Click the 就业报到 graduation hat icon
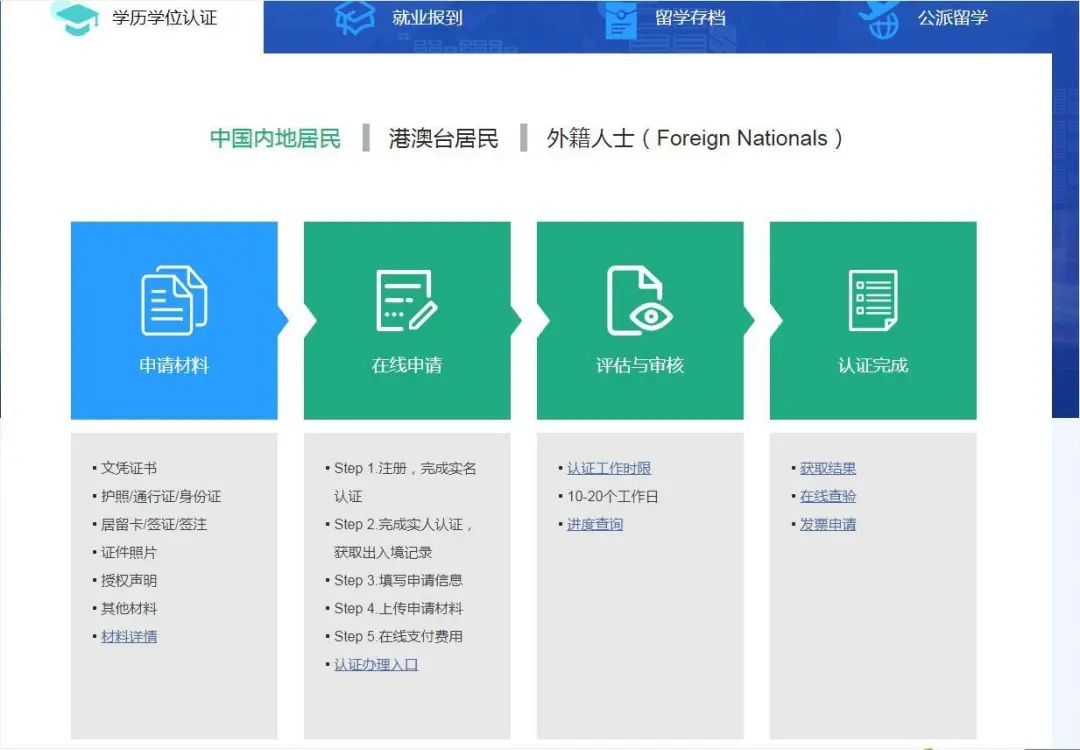Viewport: 1080px width, 750px height. pyautogui.click(x=355, y=18)
